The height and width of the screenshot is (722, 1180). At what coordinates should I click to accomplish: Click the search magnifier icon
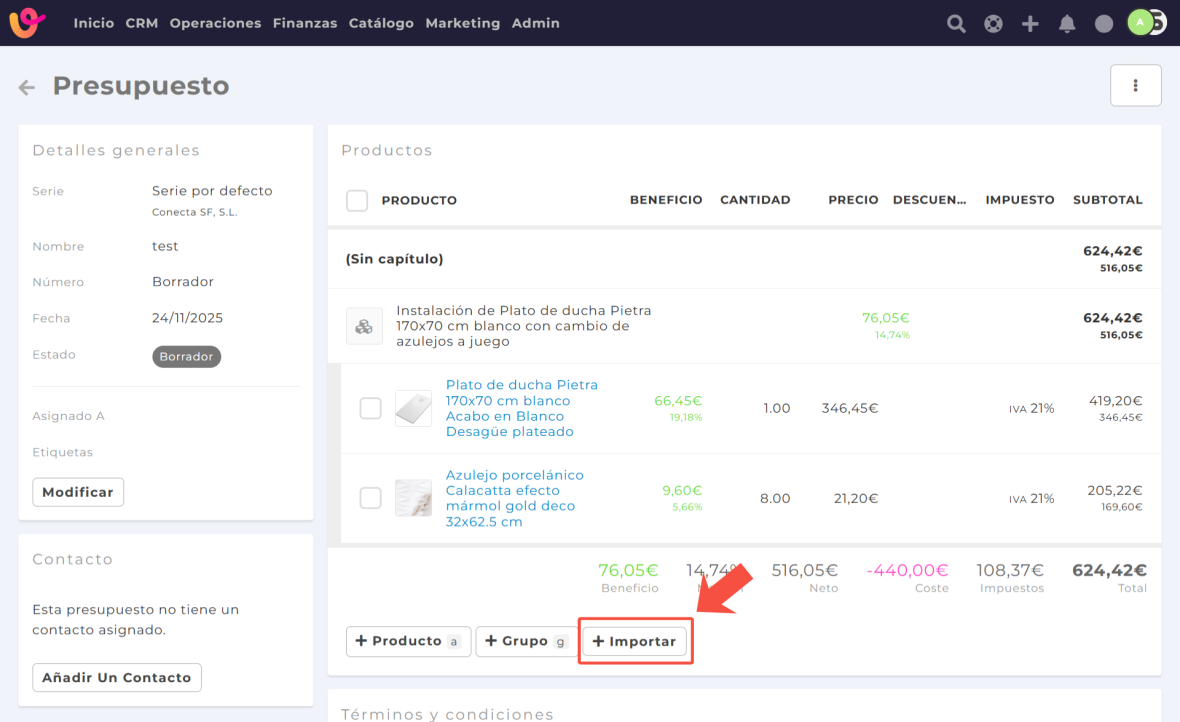click(956, 24)
